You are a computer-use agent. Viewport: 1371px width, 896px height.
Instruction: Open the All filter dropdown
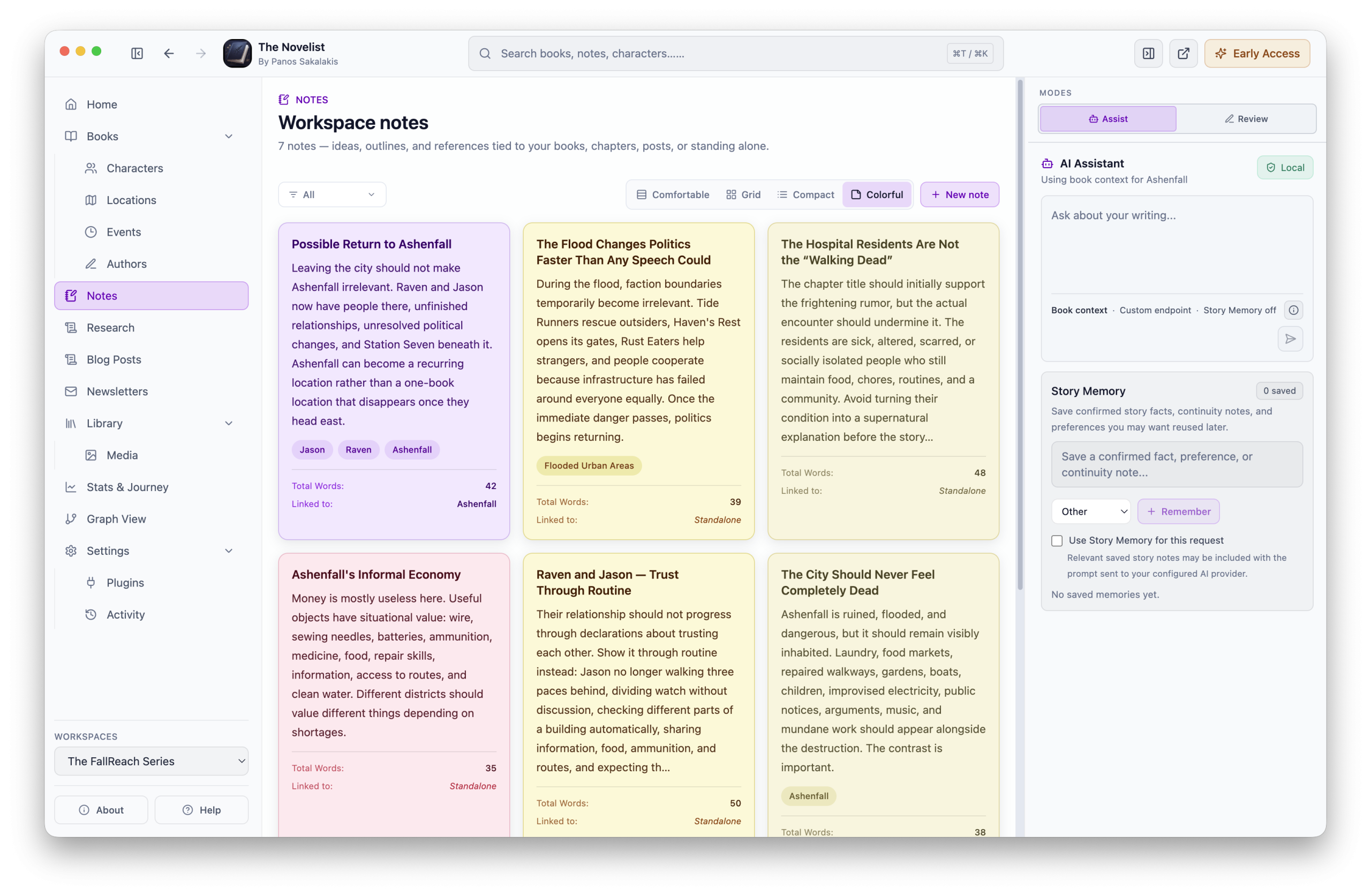point(333,195)
